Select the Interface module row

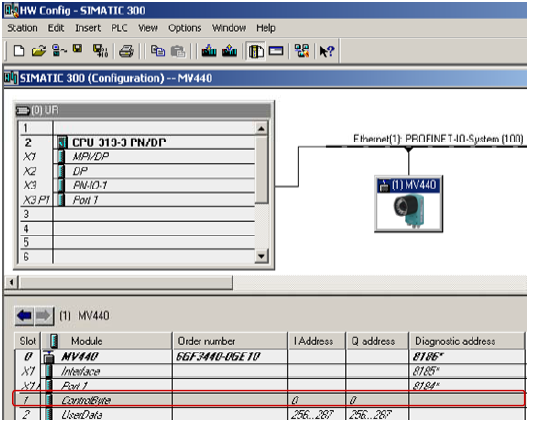270,371
